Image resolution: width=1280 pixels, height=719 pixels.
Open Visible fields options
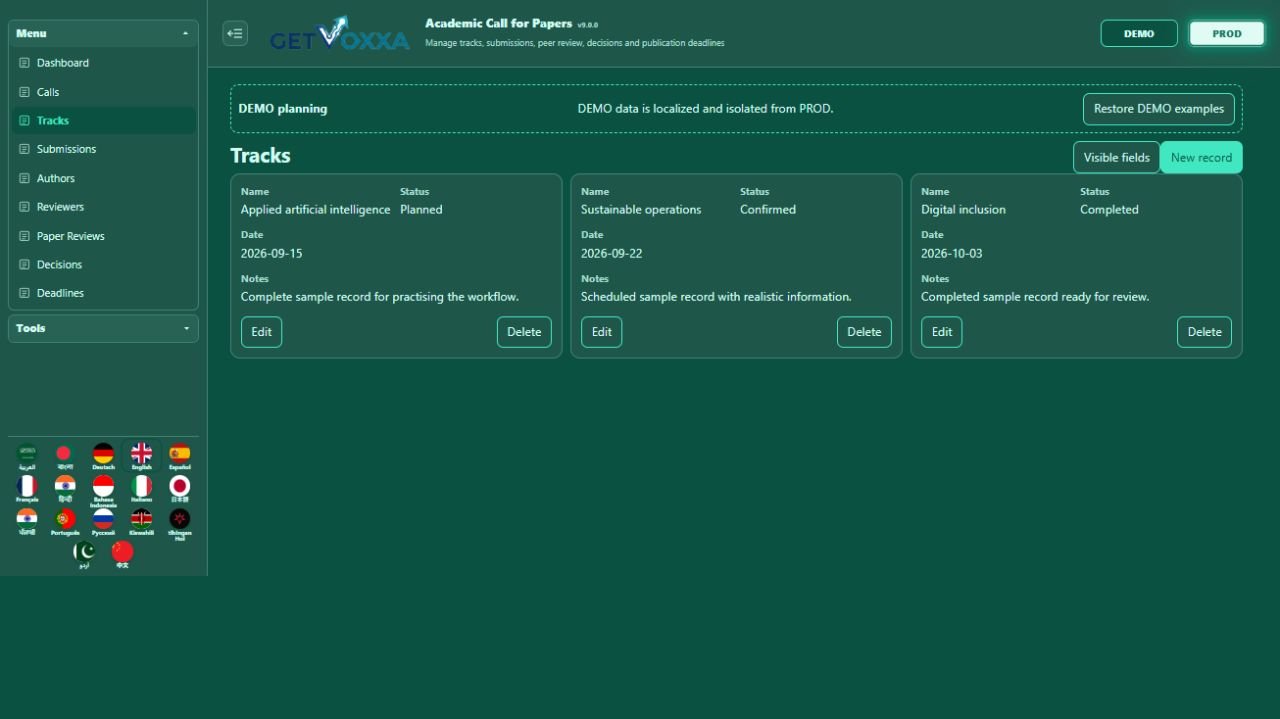click(1117, 157)
